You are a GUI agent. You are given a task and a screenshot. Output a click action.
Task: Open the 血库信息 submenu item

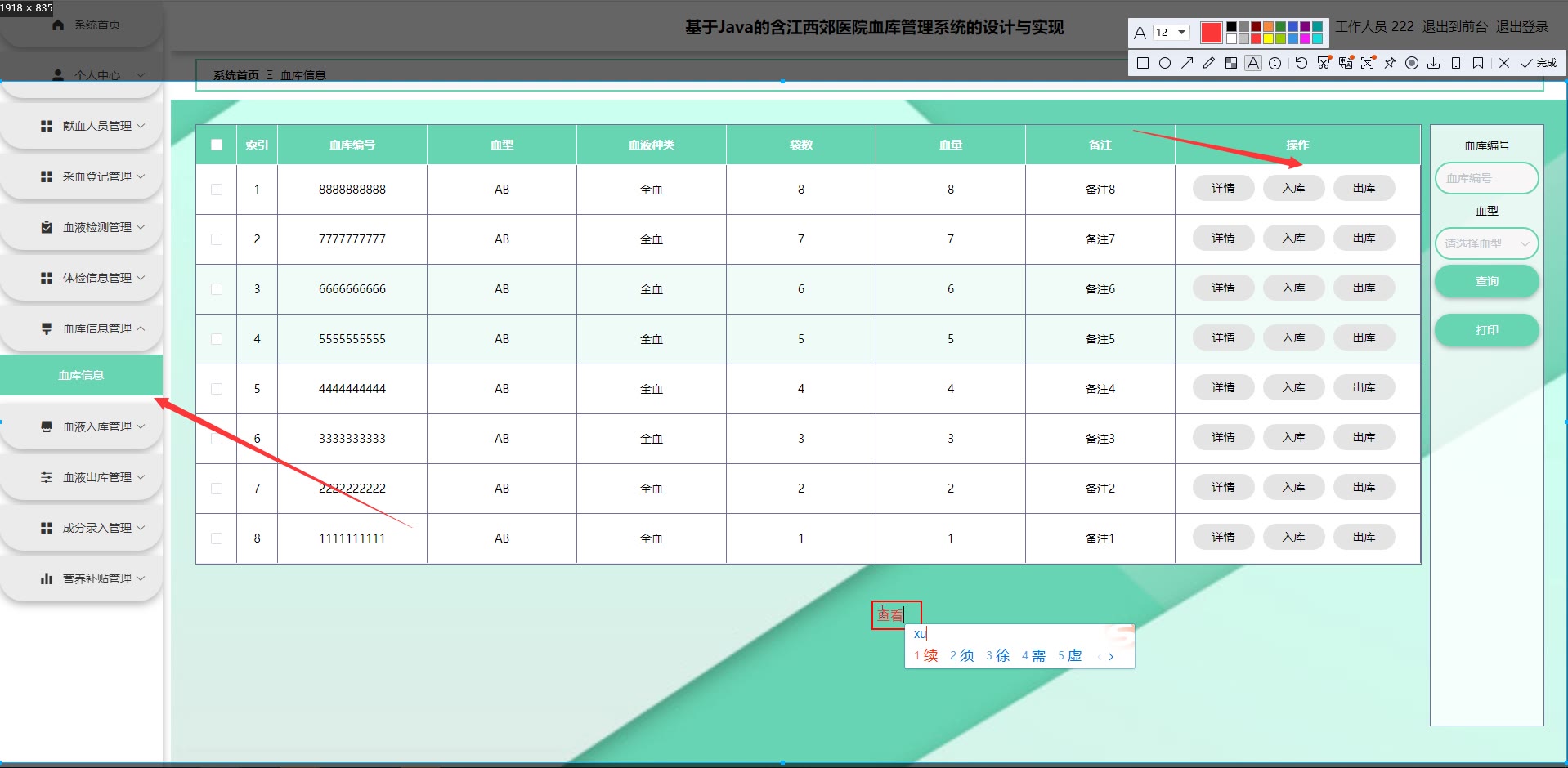(81, 375)
